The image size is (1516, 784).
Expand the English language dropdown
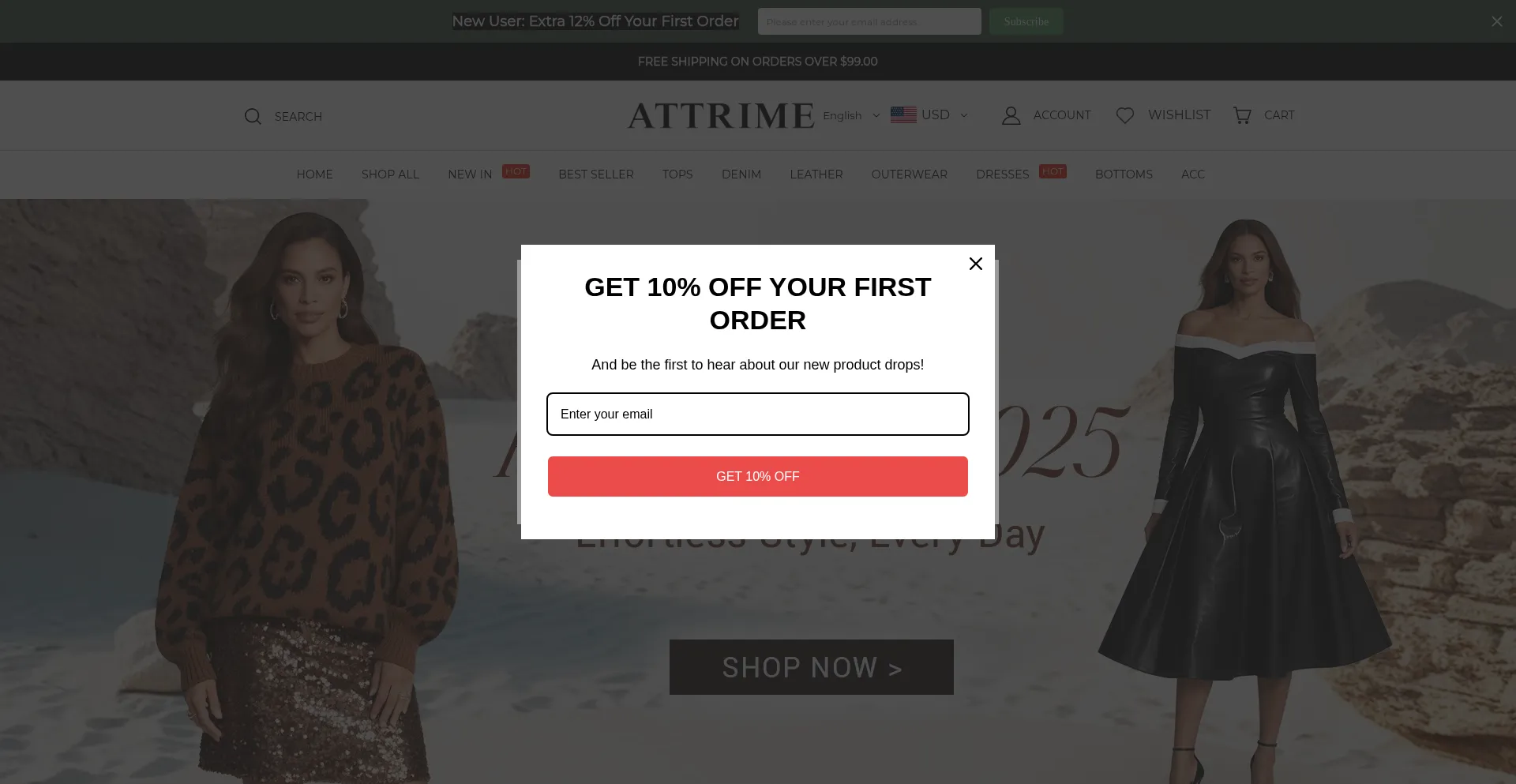pyautogui.click(x=851, y=115)
